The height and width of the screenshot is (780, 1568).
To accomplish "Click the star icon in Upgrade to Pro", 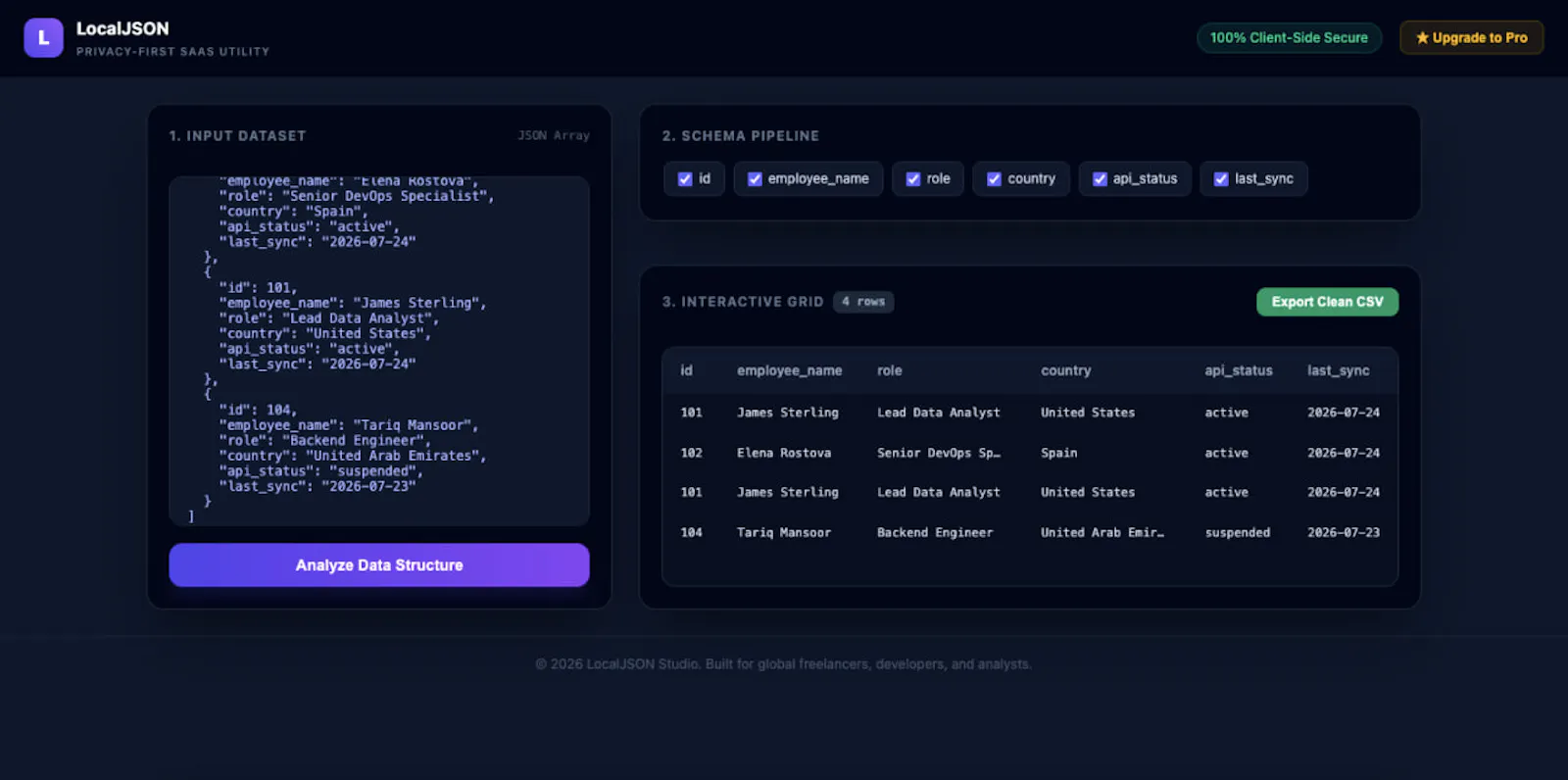I will pos(1422,38).
